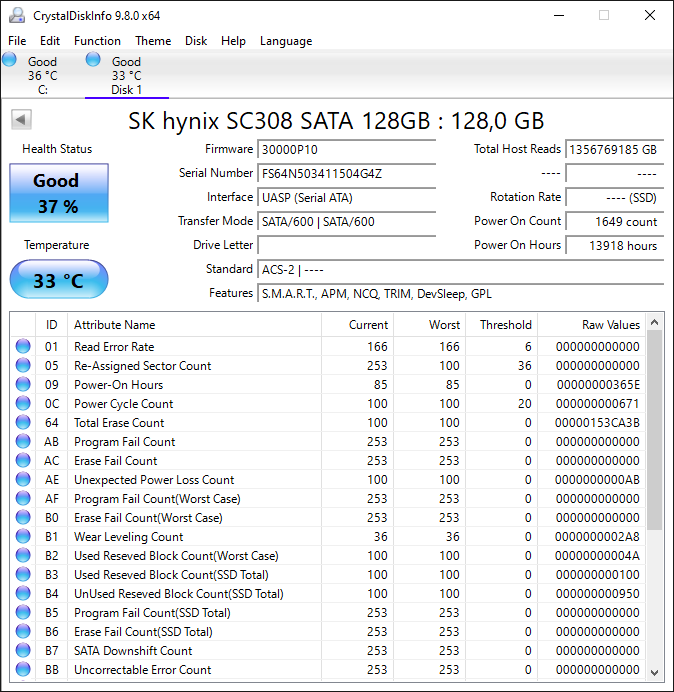Image resolution: width=674 pixels, height=692 pixels.
Task: Click status orb for AC Erase Fail Count
Action: (x=23, y=460)
